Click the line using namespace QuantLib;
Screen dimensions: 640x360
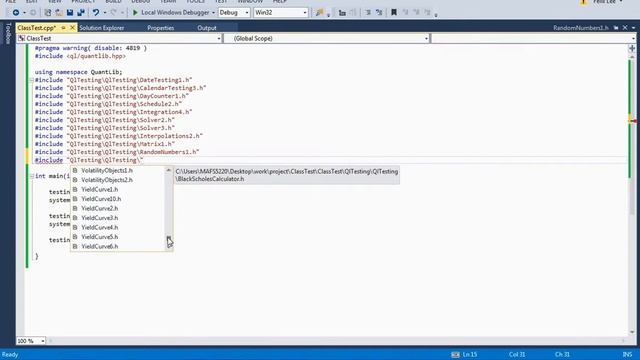pyautogui.click(x=78, y=72)
